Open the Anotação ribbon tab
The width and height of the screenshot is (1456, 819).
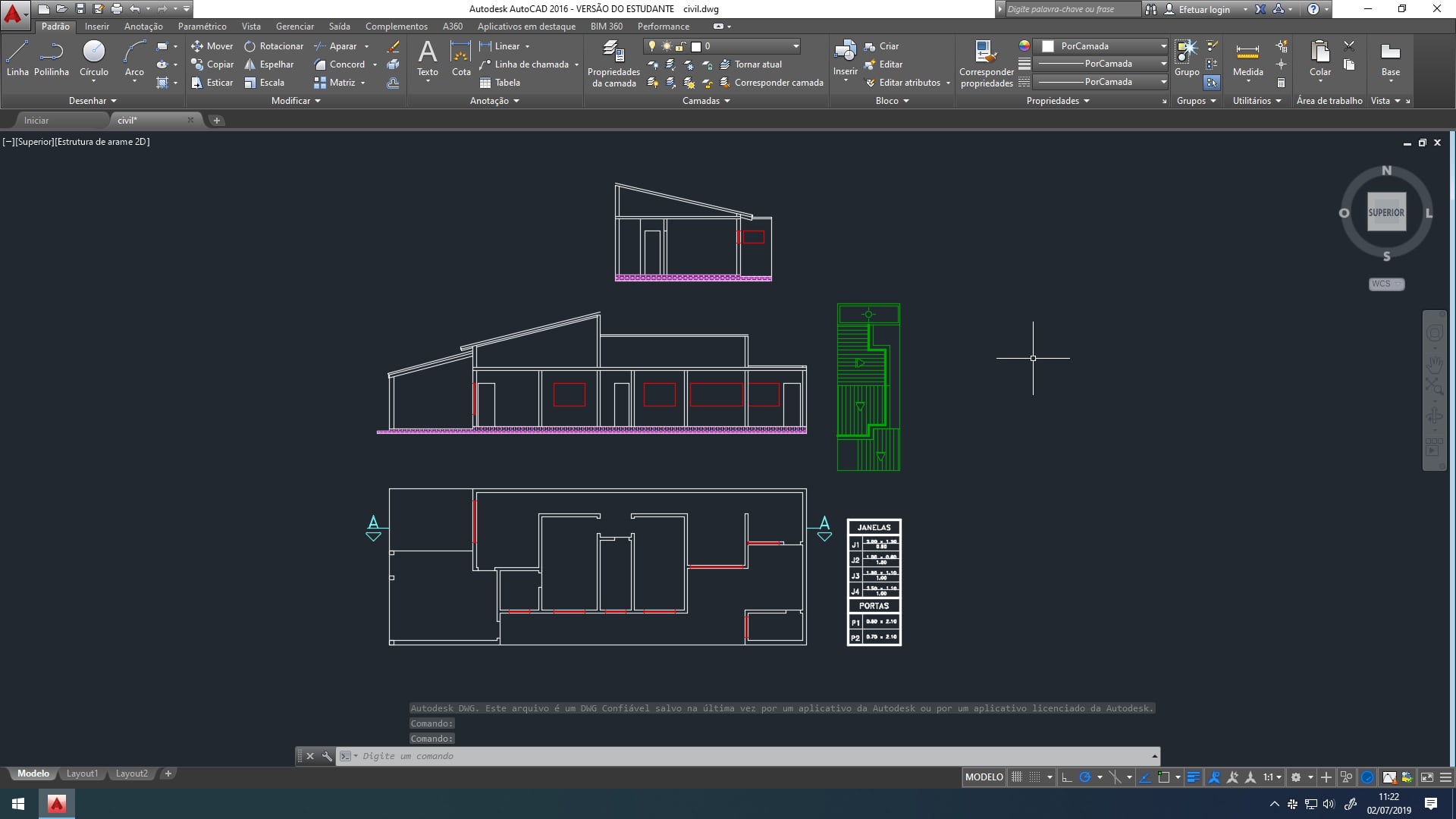point(143,27)
